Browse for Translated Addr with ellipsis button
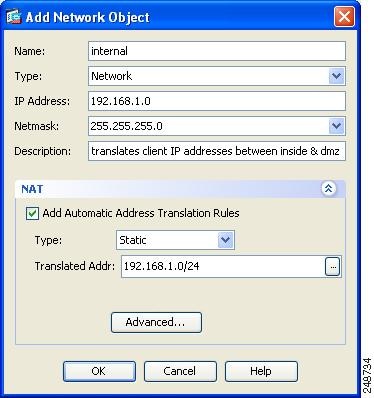Image resolution: width=374 pixels, height=398 pixels. (x=333, y=266)
